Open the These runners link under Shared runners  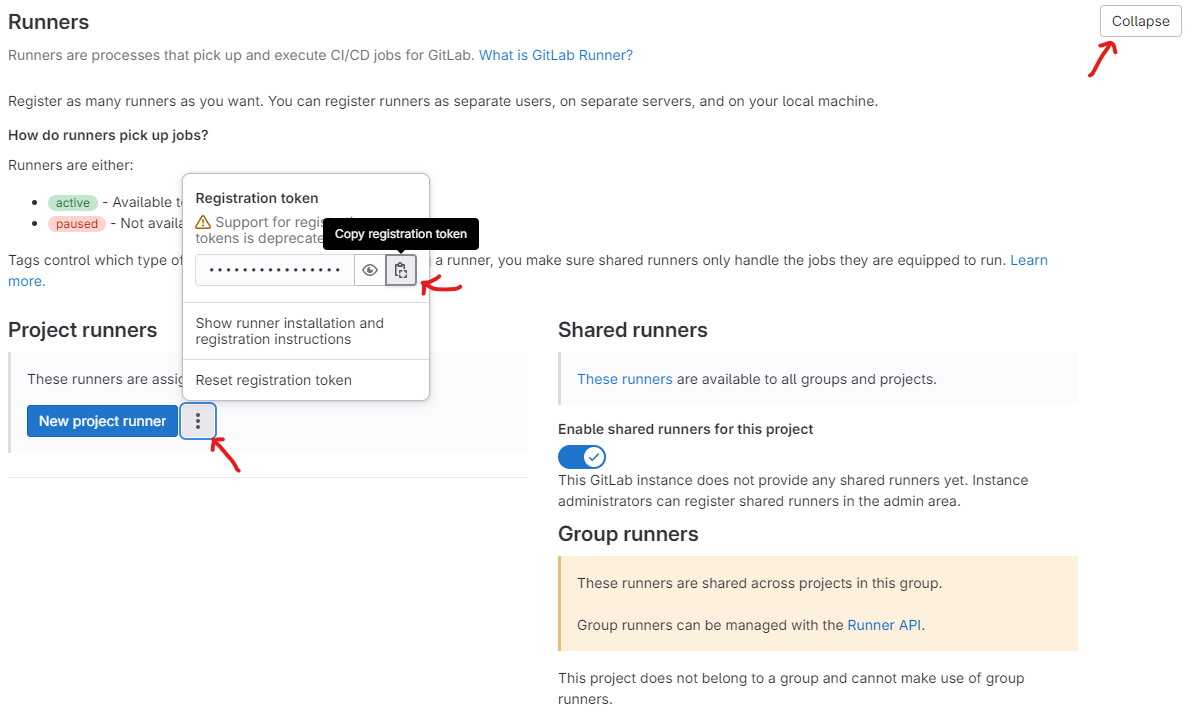[x=625, y=379]
